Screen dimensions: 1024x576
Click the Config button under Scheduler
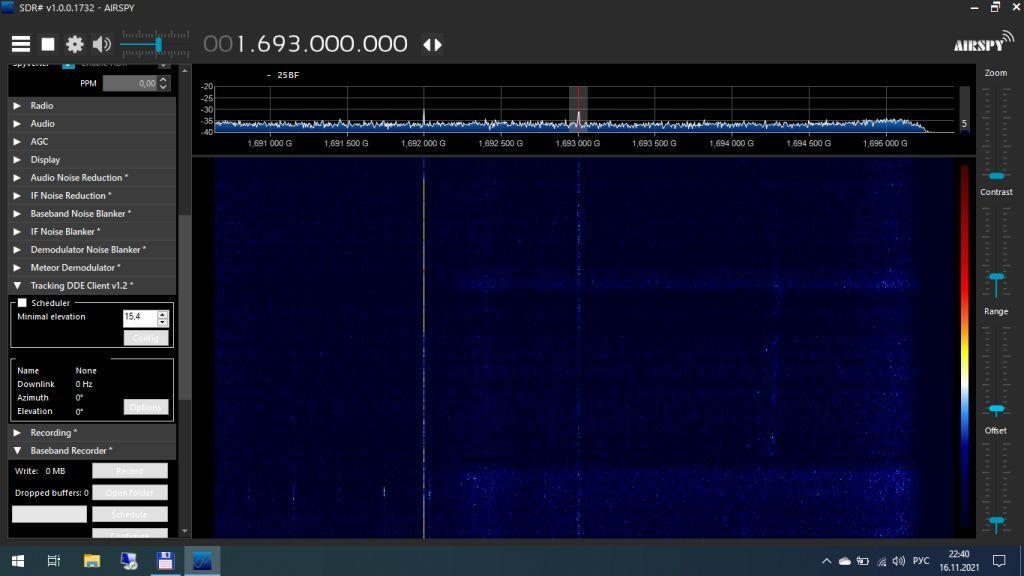146,338
